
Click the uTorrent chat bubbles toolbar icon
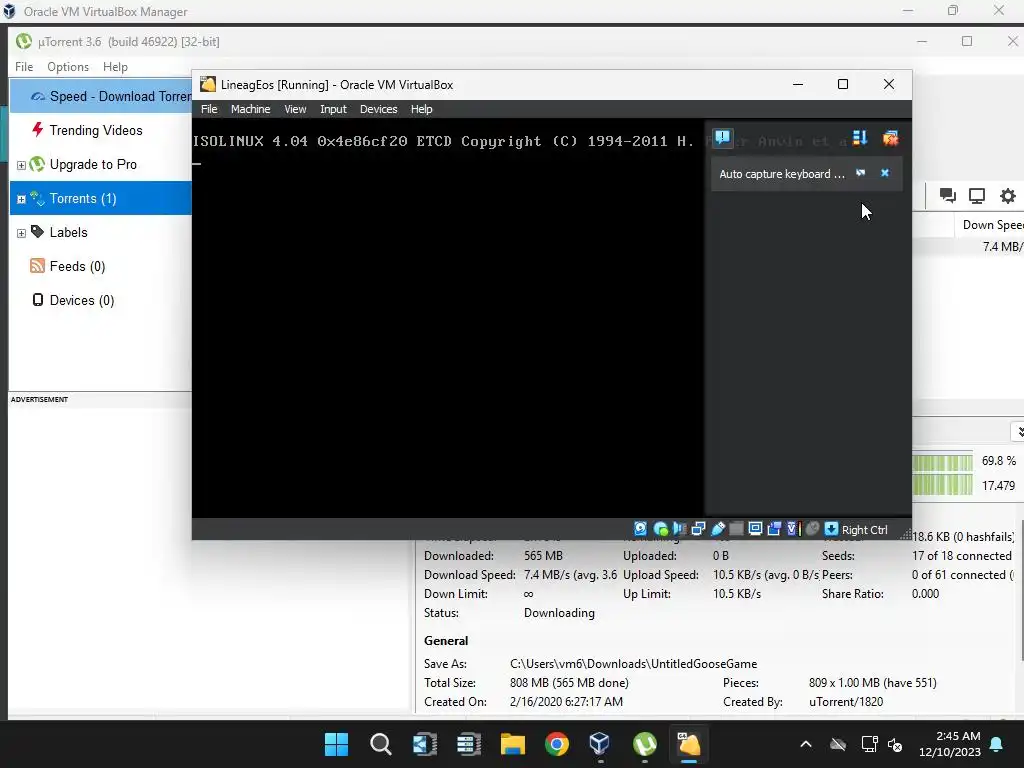point(948,195)
